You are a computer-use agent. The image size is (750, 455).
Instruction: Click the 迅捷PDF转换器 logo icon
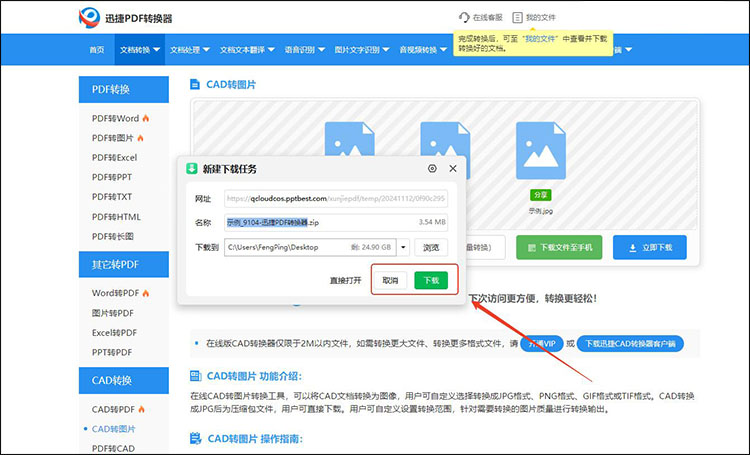point(89,18)
